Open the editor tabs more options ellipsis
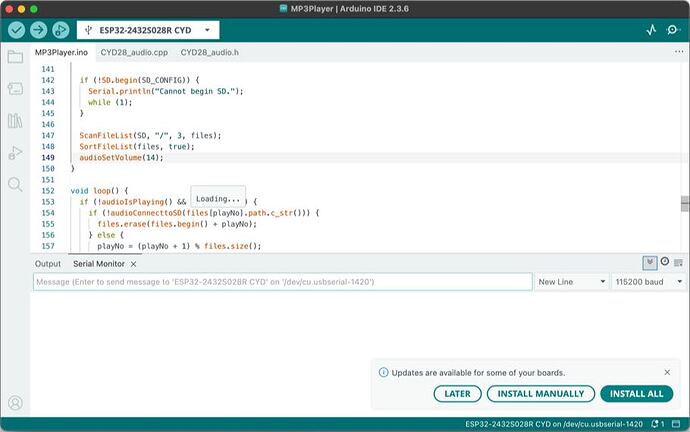 [679, 52]
